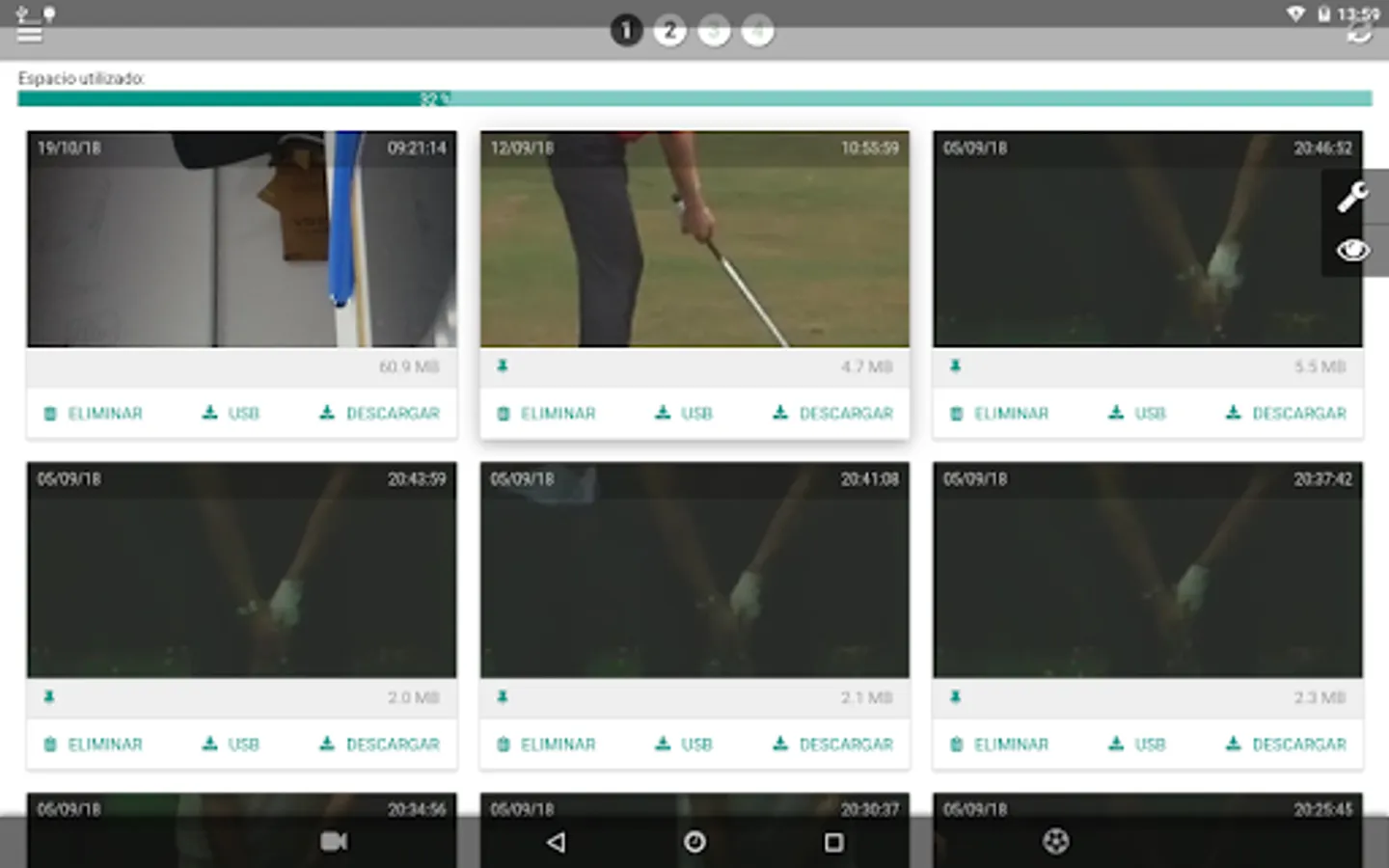Open the 05/09/18 20:34:56 video thumbnail

[x=241, y=830]
